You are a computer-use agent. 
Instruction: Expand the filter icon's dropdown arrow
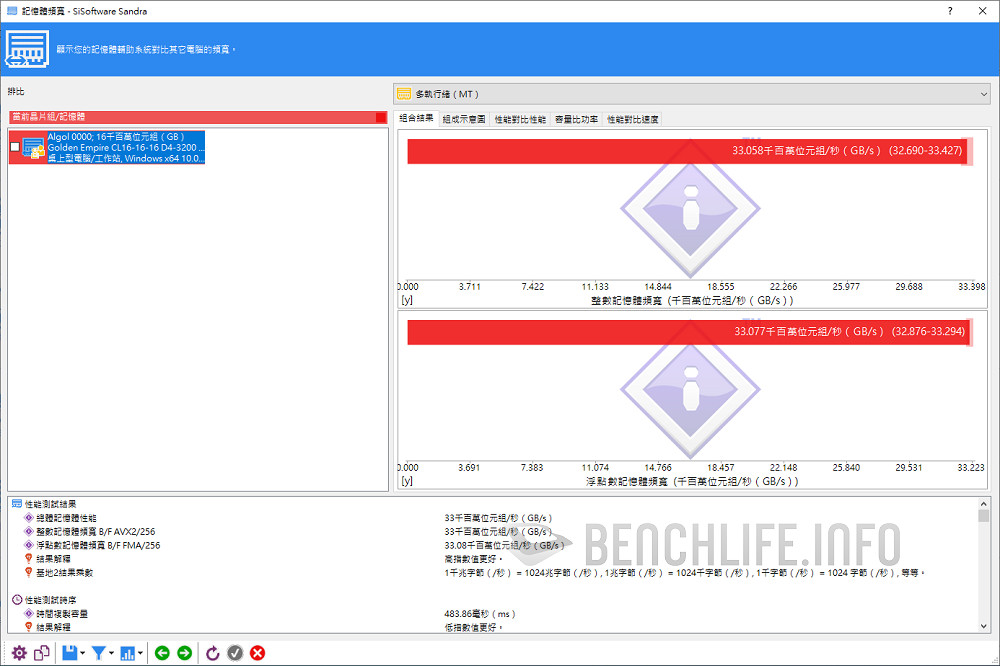(x=111, y=654)
